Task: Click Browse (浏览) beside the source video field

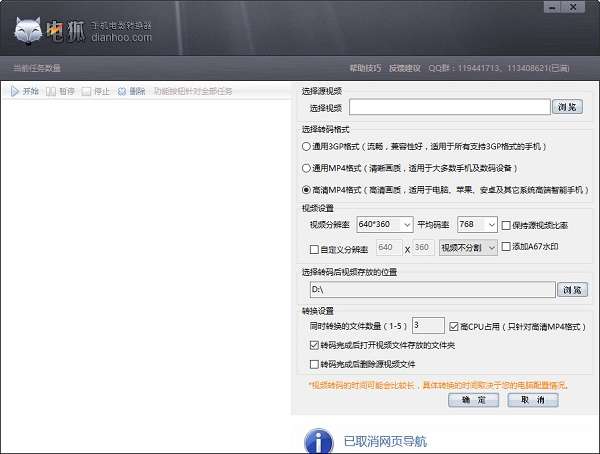Action: coord(569,107)
